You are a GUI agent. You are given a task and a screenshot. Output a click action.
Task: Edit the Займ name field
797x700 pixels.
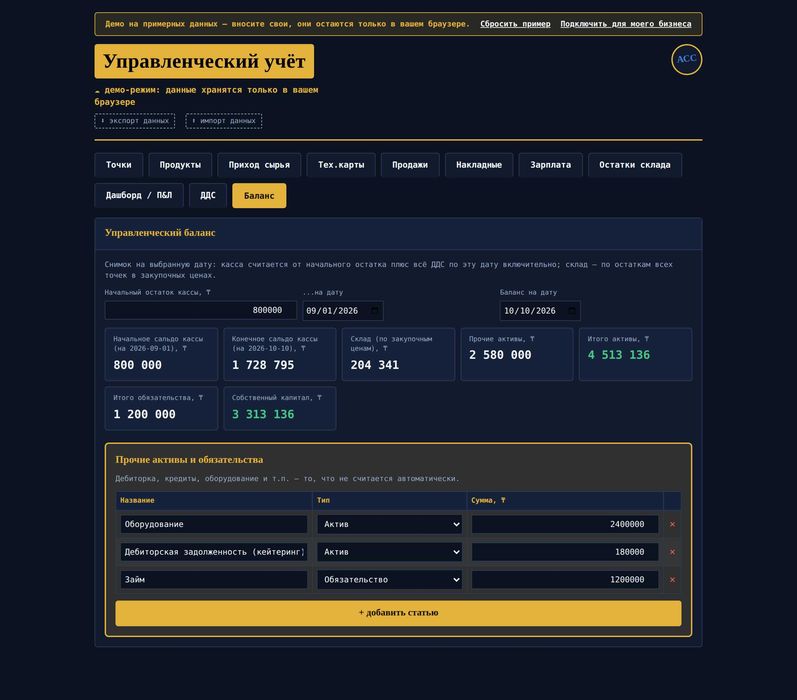(x=213, y=580)
